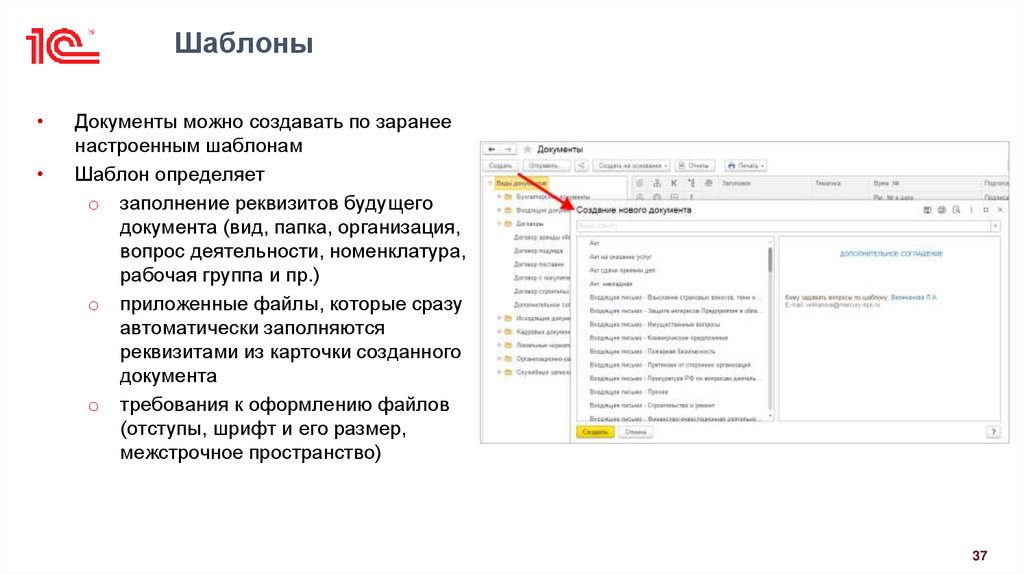Select Договор аренды in the tree
Viewport: 1024px width, 574px height.
coord(541,237)
